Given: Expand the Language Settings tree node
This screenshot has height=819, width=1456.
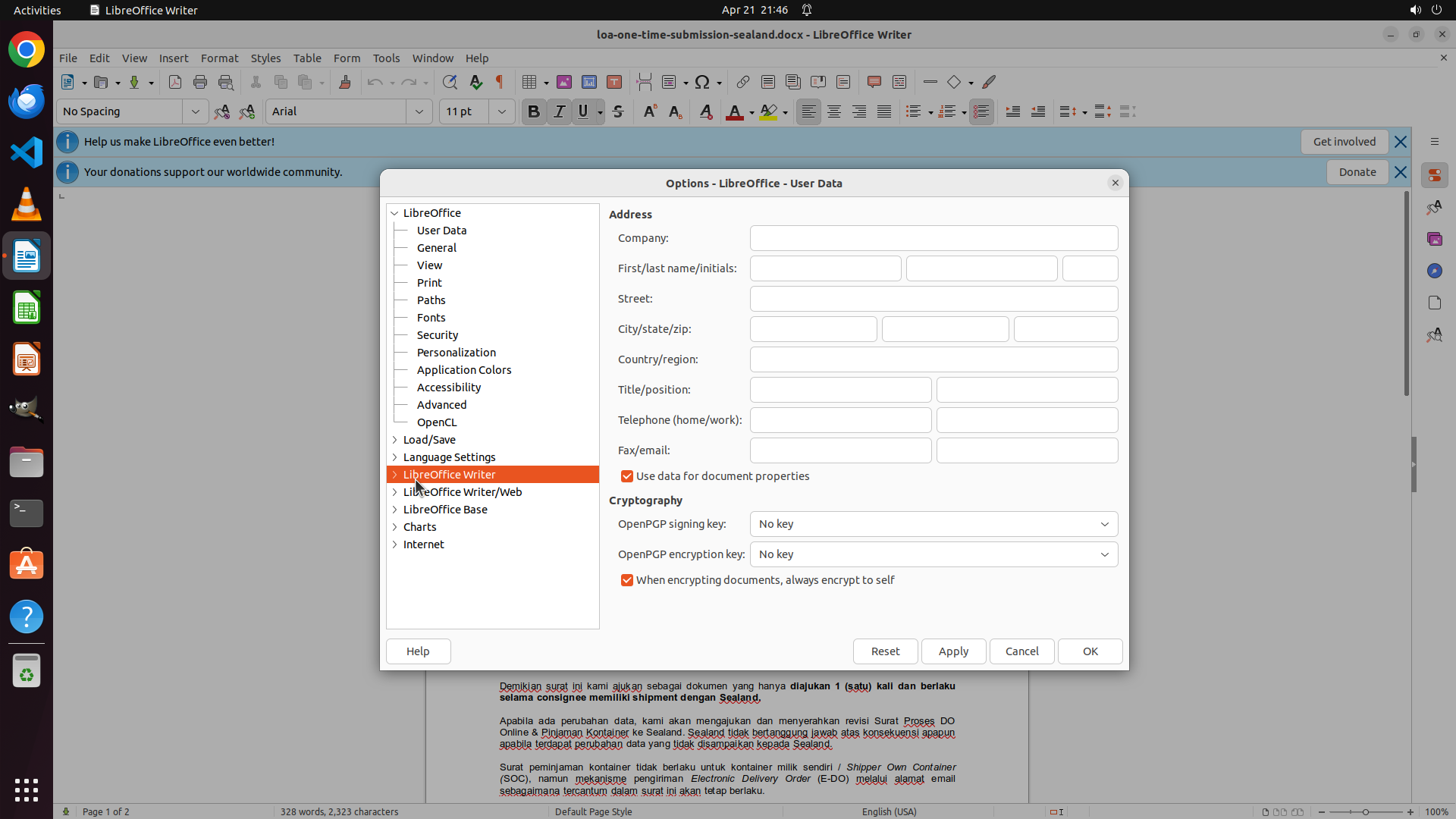Looking at the screenshot, I should 395,457.
